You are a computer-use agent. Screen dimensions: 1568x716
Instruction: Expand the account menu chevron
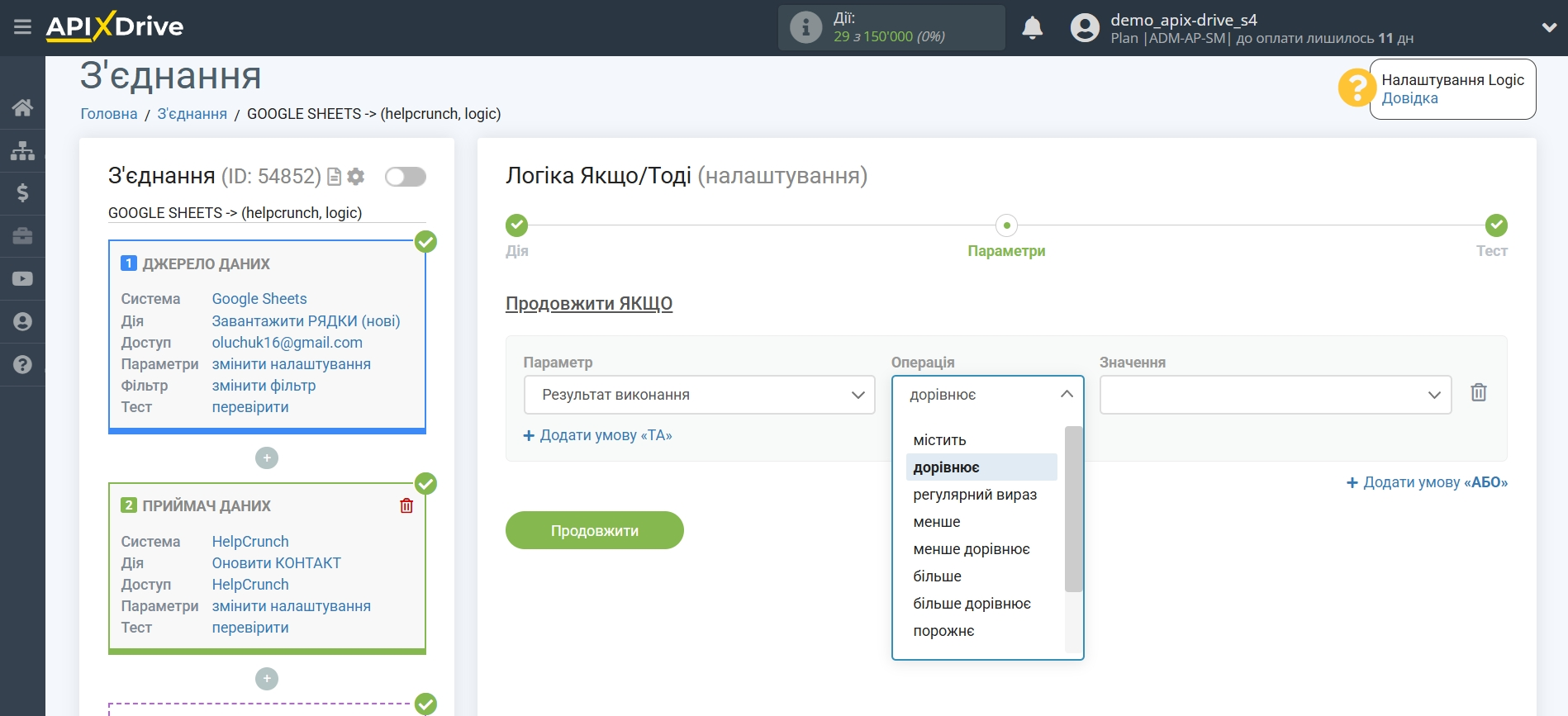coord(1549,27)
